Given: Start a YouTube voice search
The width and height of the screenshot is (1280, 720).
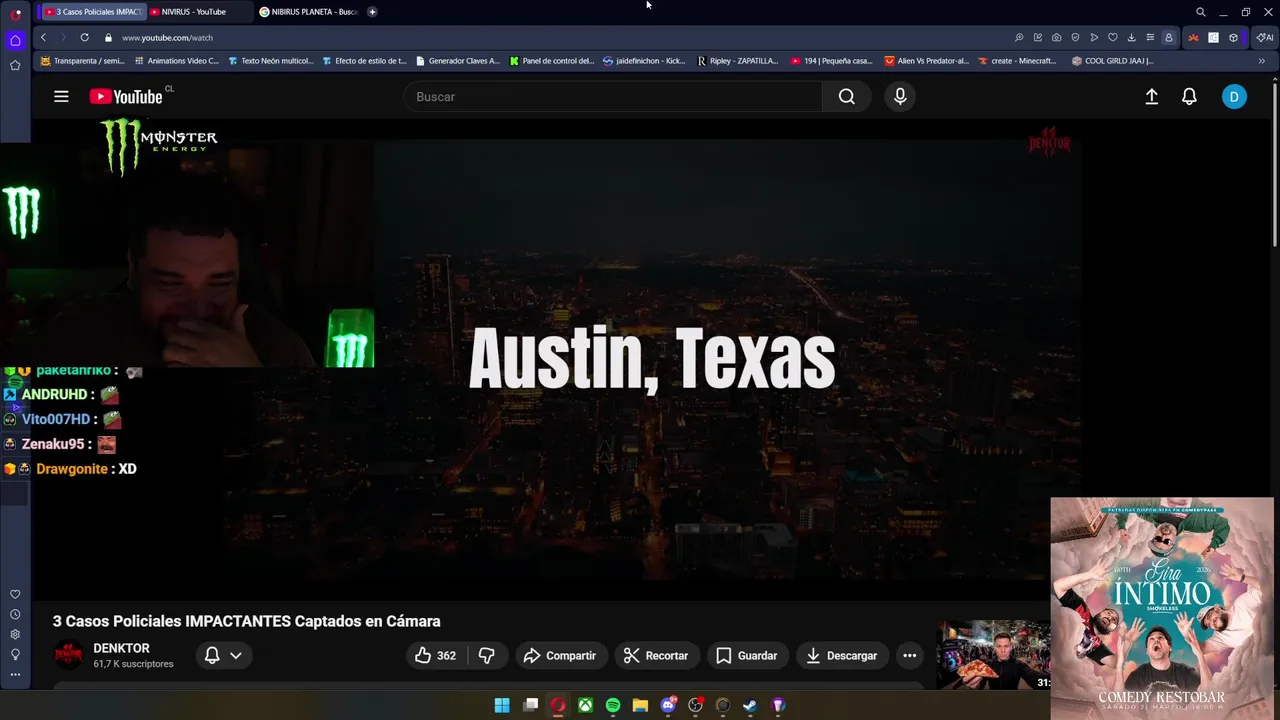Looking at the screenshot, I should click(x=900, y=97).
